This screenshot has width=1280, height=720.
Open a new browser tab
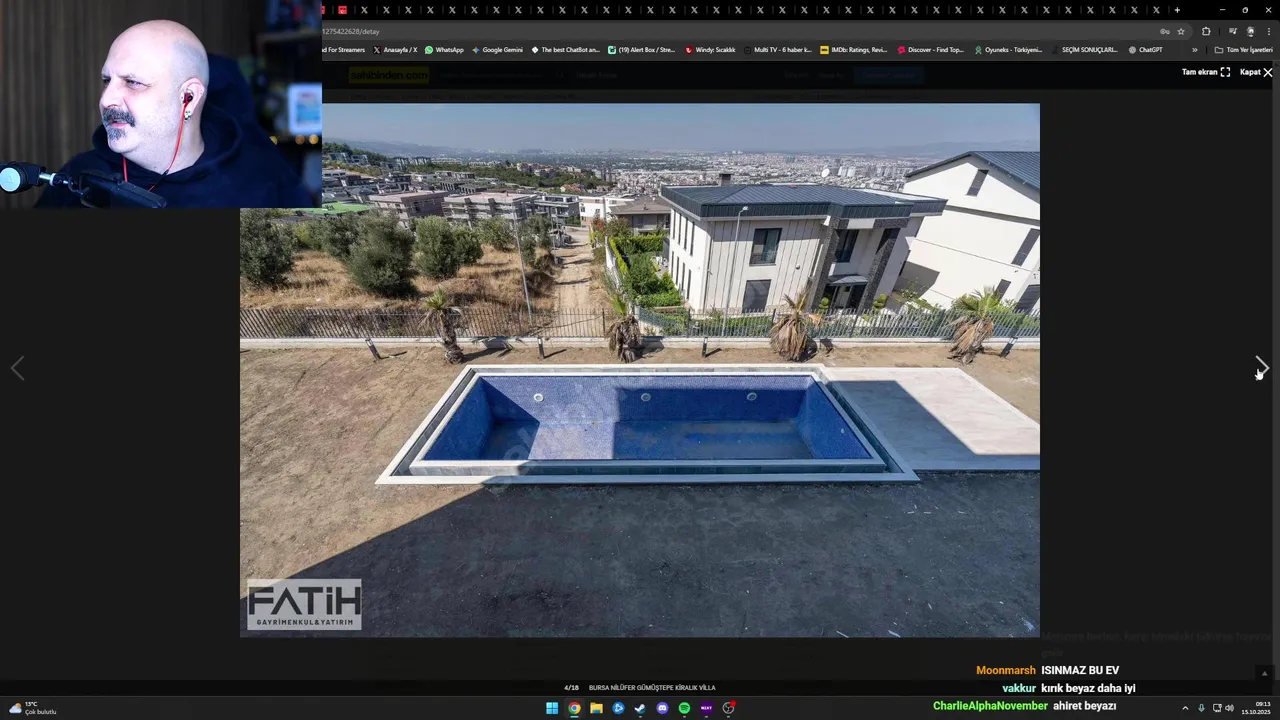1177,10
